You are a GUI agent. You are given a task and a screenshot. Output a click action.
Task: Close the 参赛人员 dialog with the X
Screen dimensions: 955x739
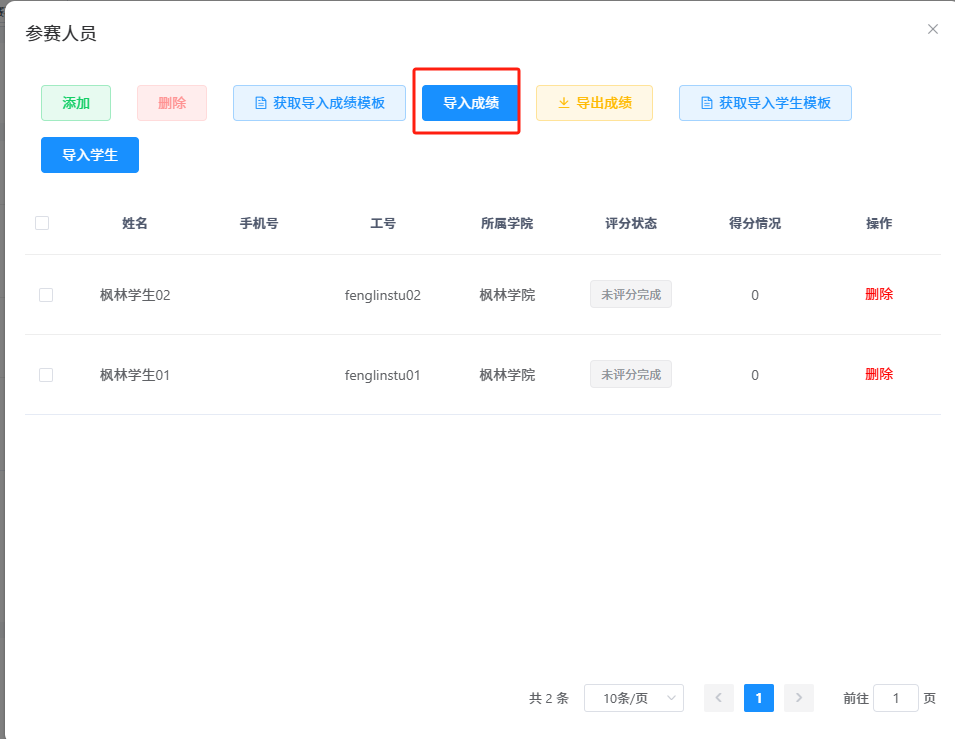click(932, 29)
